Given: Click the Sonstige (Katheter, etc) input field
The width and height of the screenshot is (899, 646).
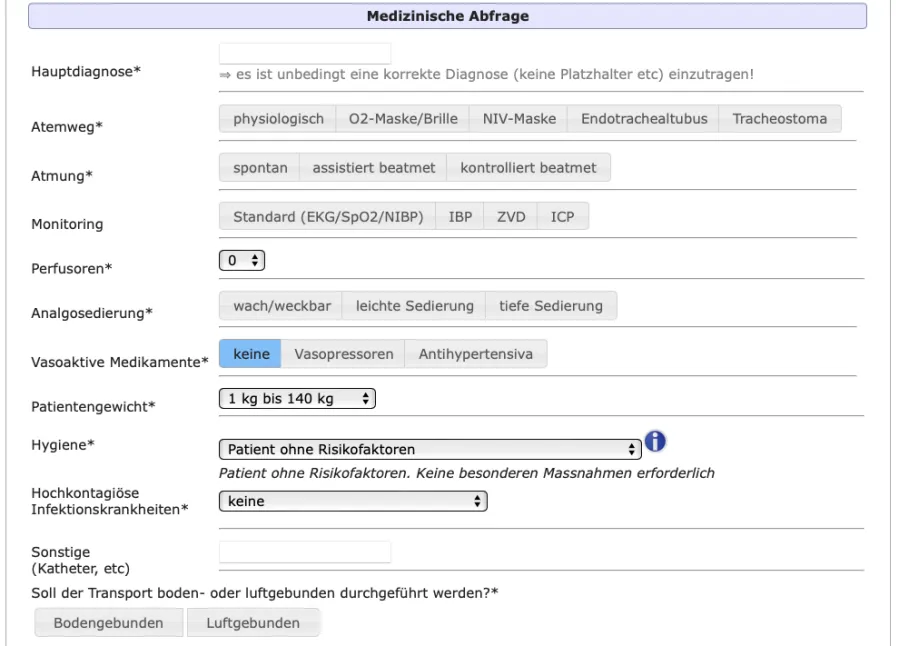Looking at the screenshot, I should (305, 552).
